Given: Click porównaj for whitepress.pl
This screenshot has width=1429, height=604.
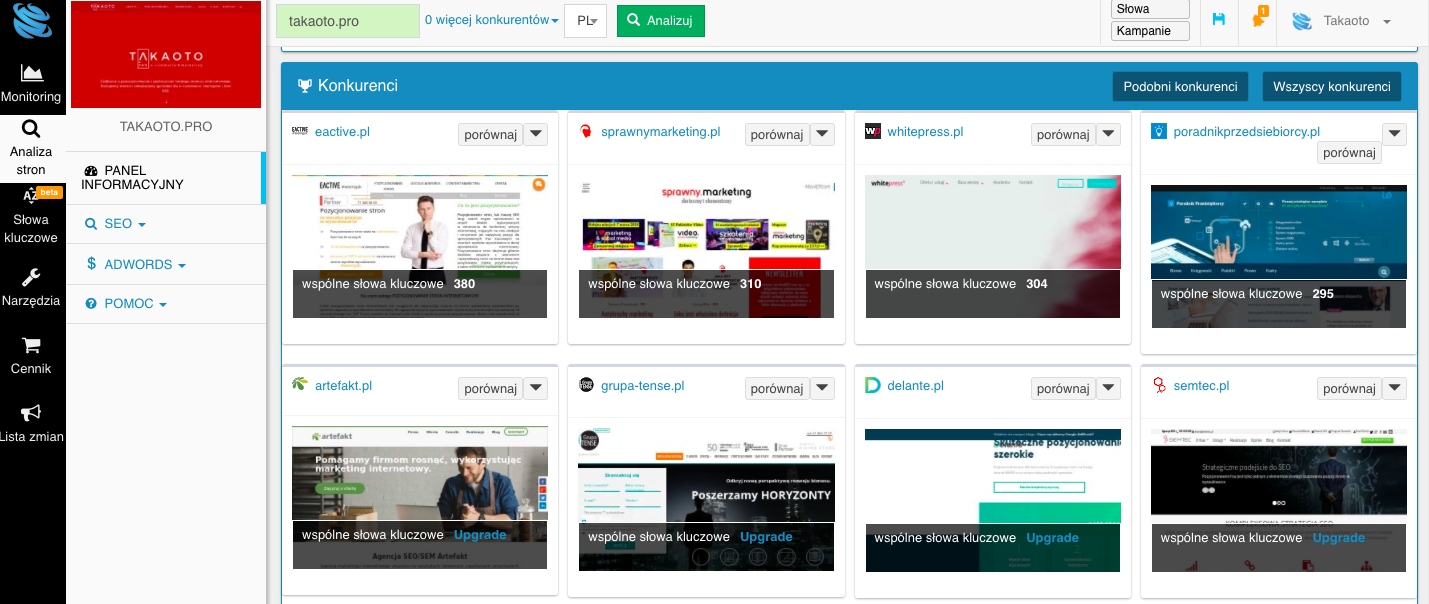Looking at the screenshot, I should [x=1062, y=135].
